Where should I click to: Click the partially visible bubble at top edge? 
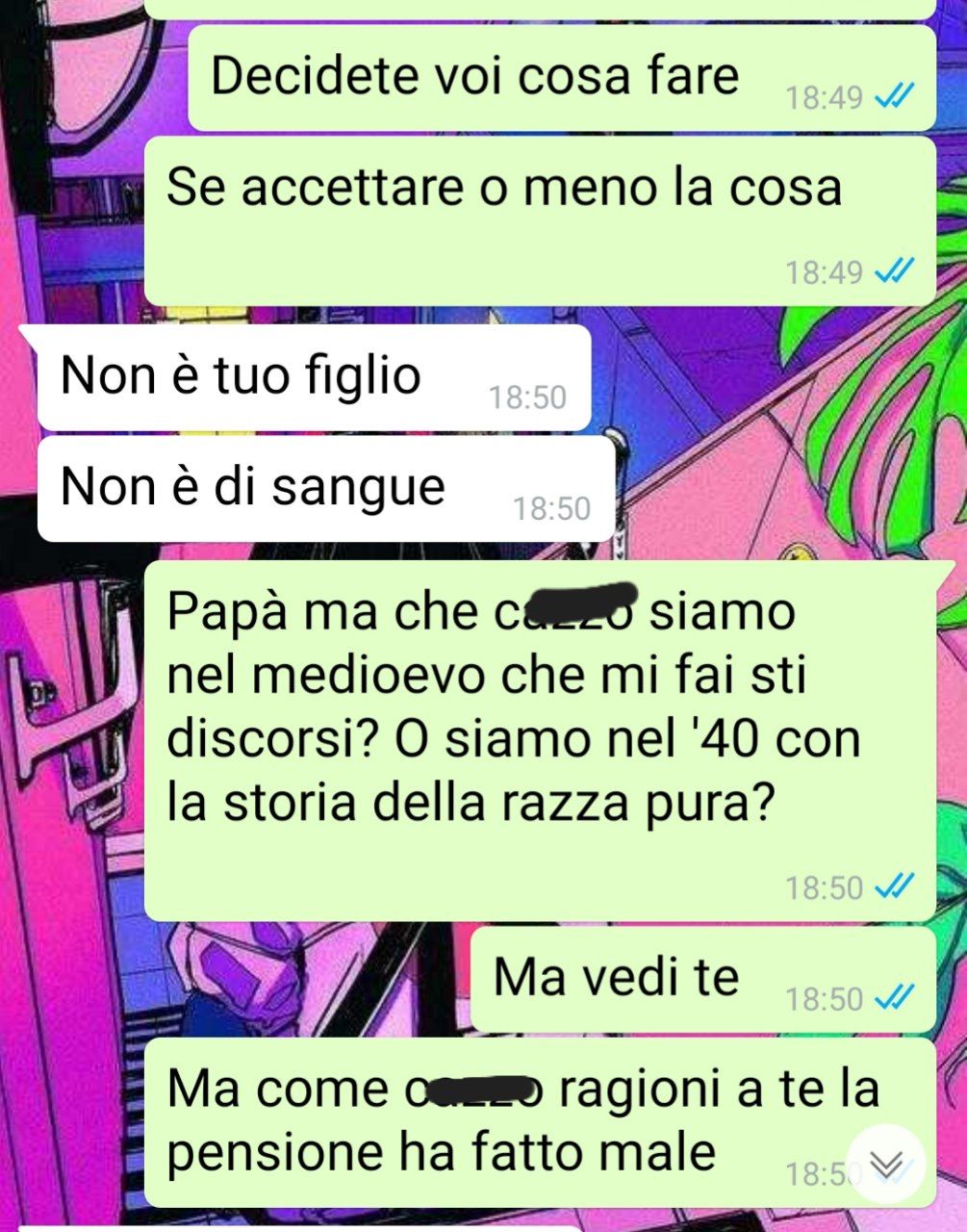[540, 9]
